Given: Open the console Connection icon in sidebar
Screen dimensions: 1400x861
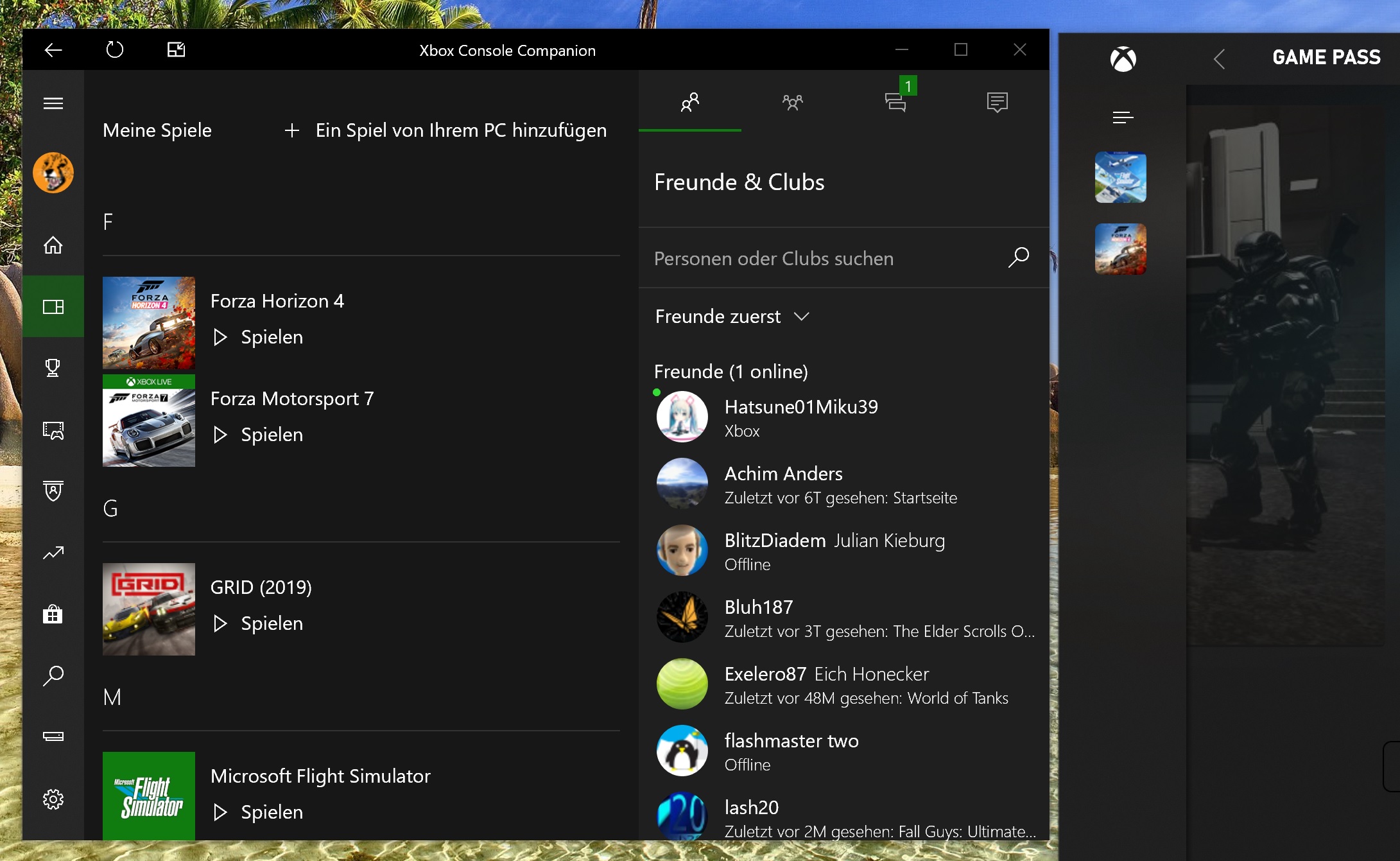Looking at the screenshot, I should pyautogui.click(x=53, y=736).
